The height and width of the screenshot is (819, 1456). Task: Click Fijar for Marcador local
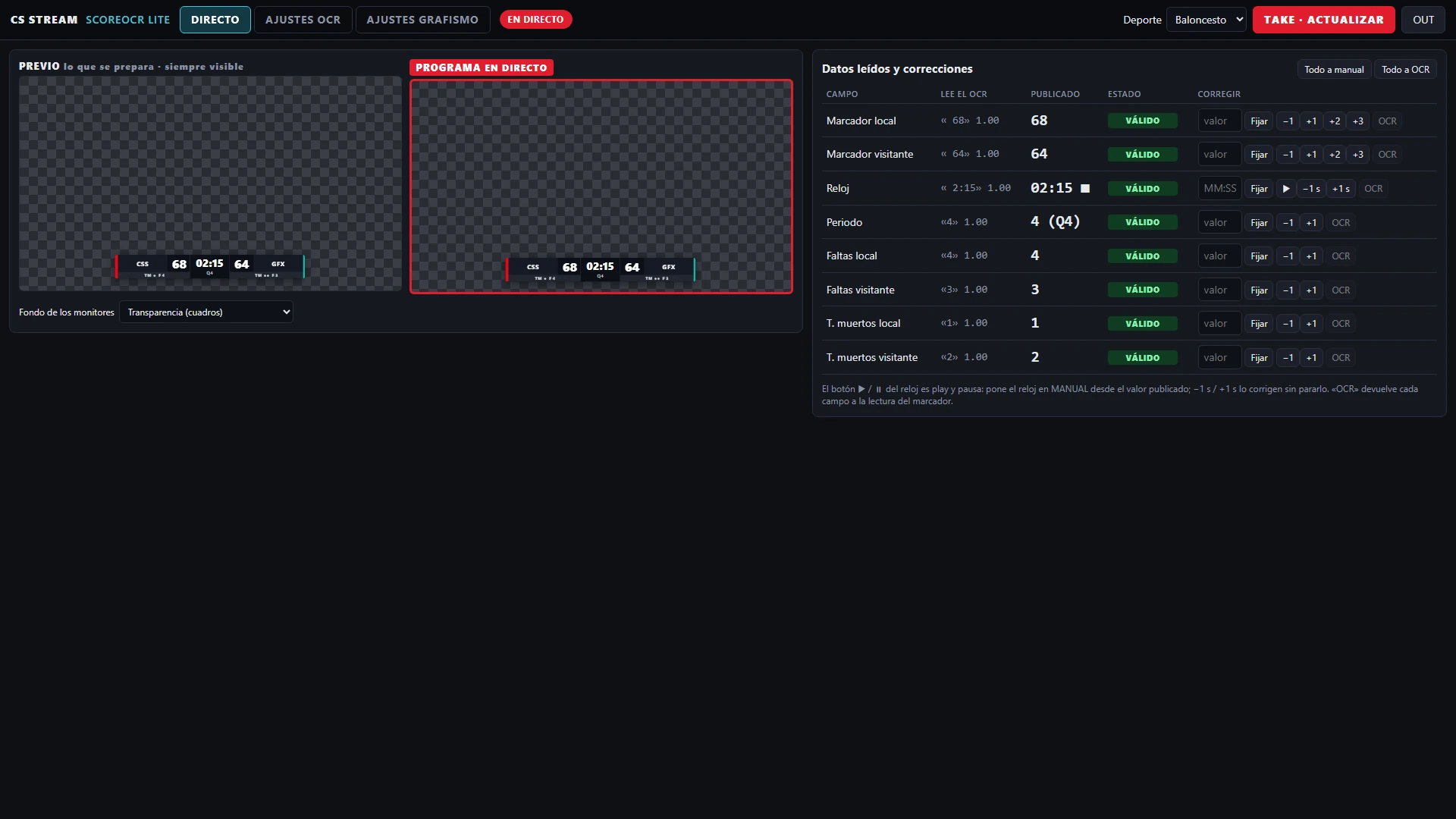tap(1259, 121)
